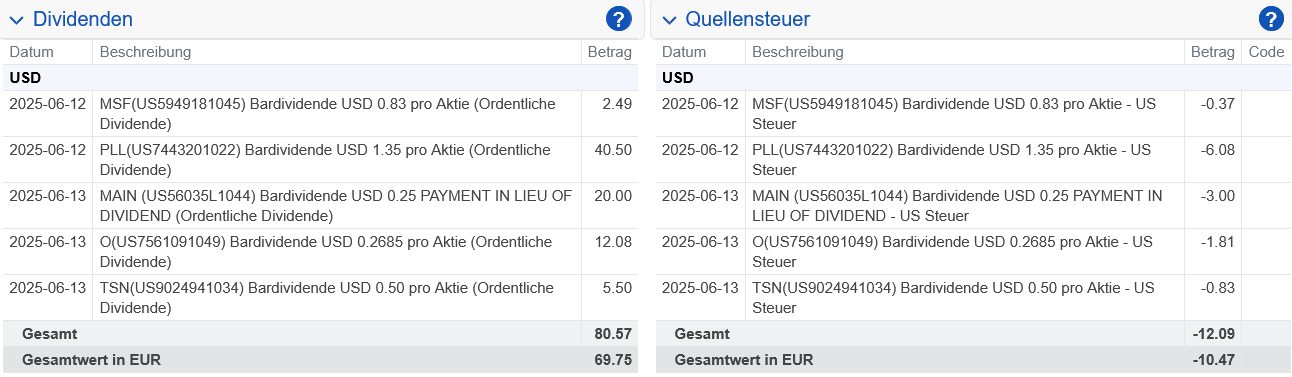Select MAIN payment in lieu dividend row
The height and width of the screenshot is (377, 1292).
coord(320,206)
